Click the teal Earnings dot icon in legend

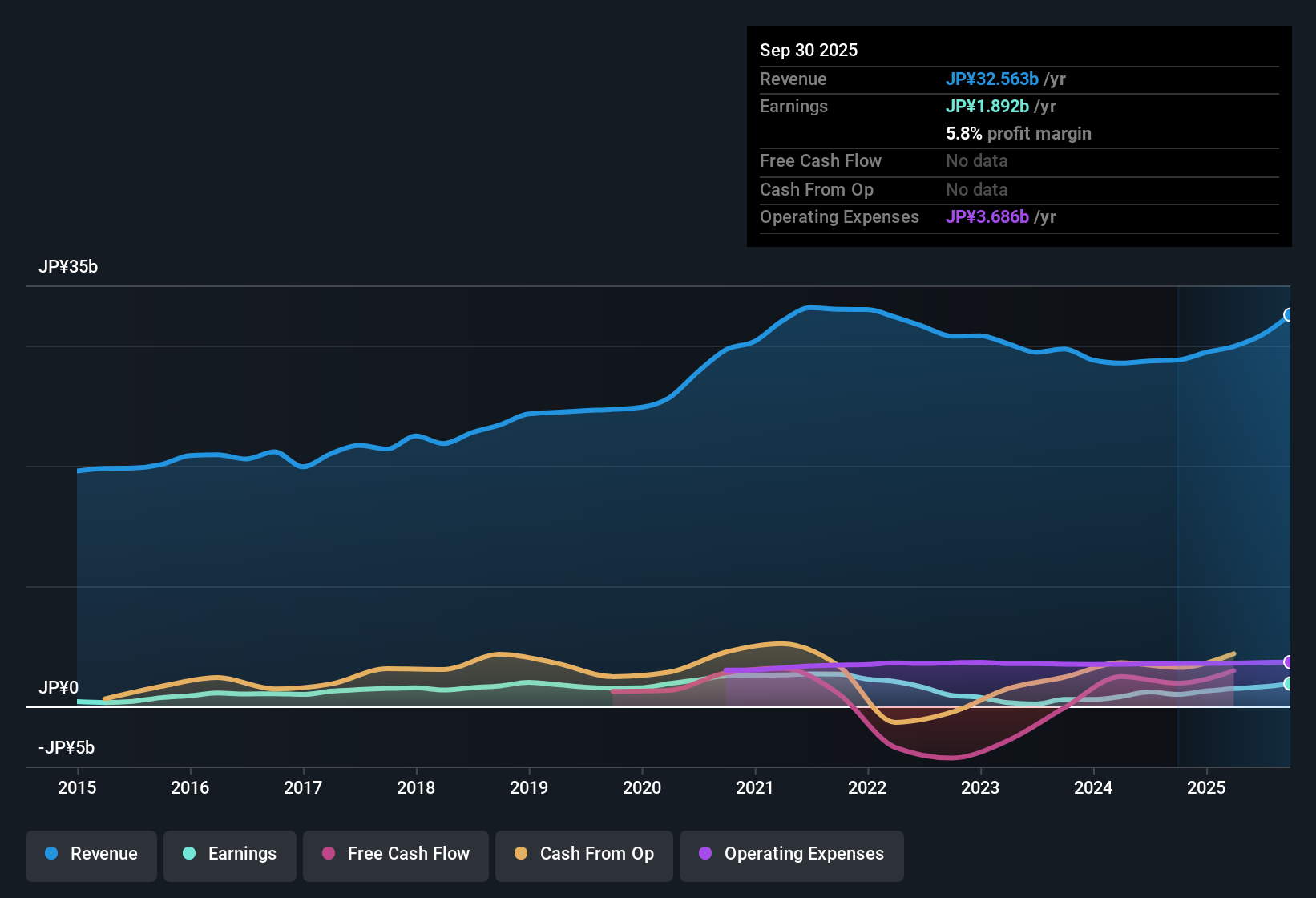point(189,854)
